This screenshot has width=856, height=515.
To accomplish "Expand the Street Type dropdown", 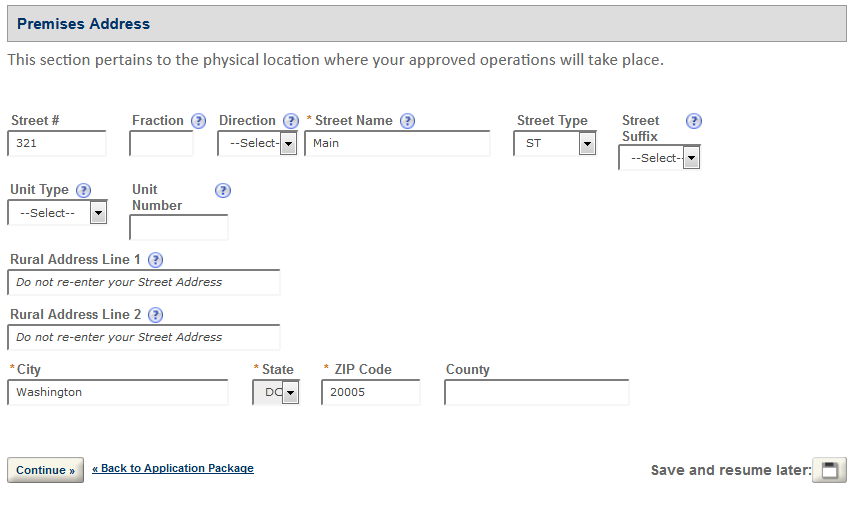I will (x=555, y=144).
